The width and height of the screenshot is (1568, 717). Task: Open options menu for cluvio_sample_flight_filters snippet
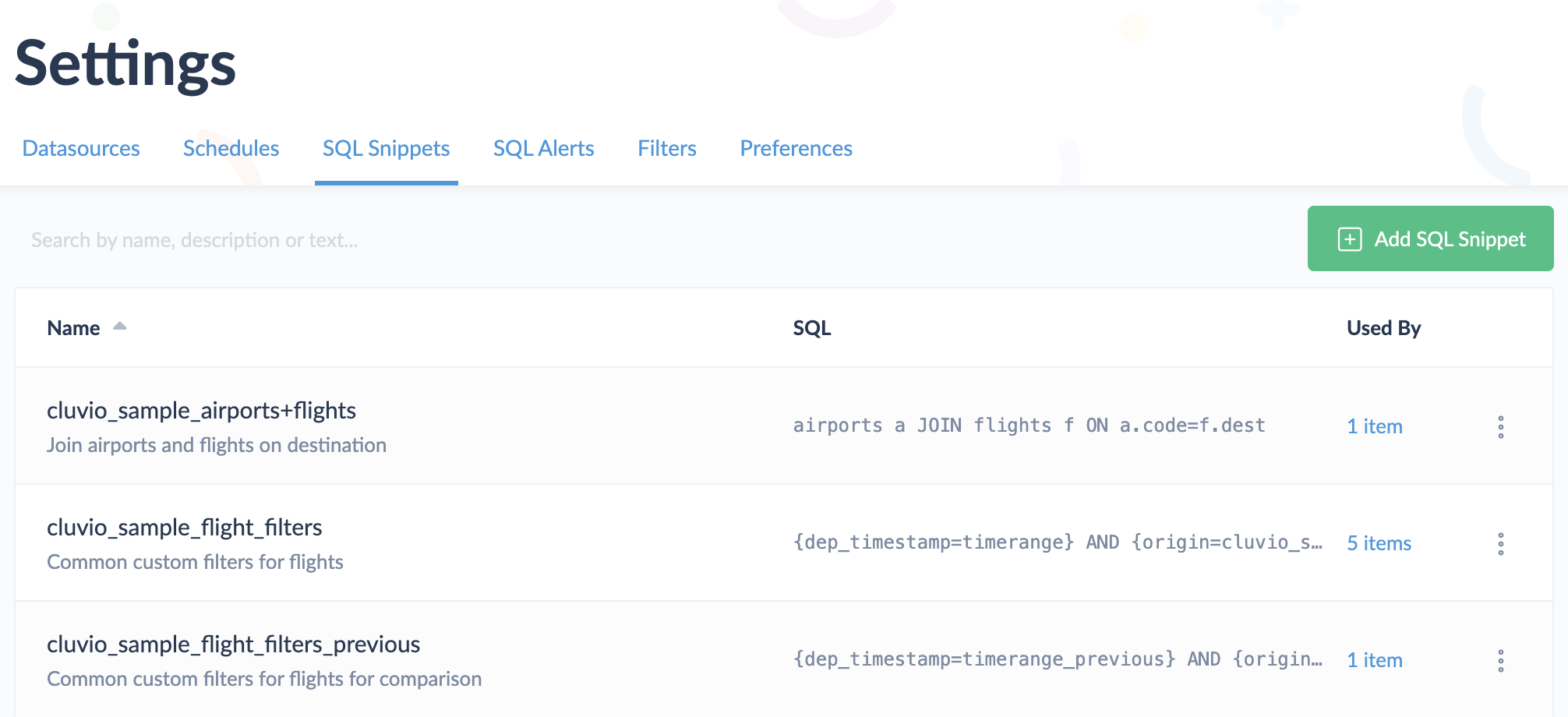pos(1500,543)
